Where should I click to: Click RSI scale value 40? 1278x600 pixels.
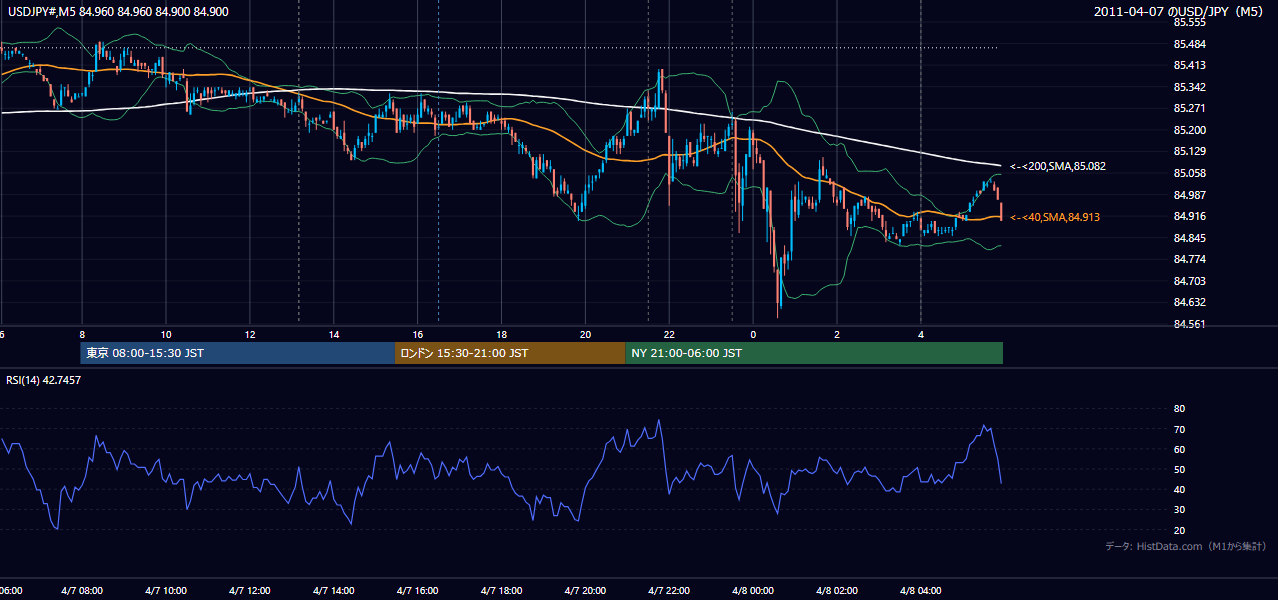[x=1179, y=489]
